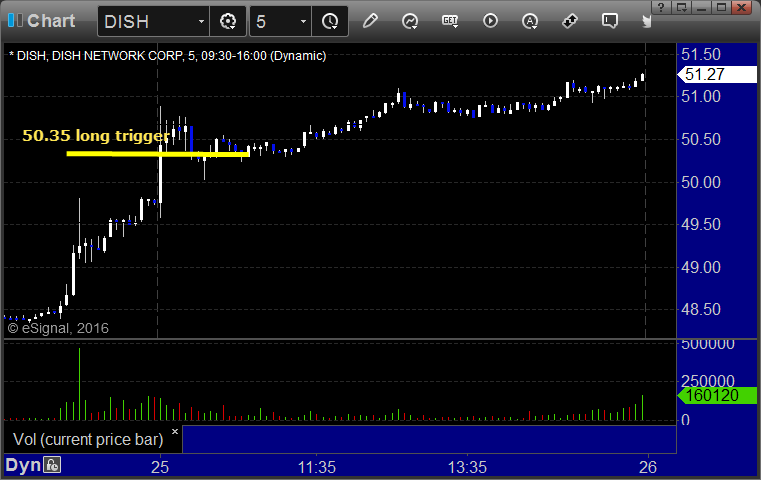Open the circled A alerts menu
This screenshot has height=480, width=761.
pos(529,21)
